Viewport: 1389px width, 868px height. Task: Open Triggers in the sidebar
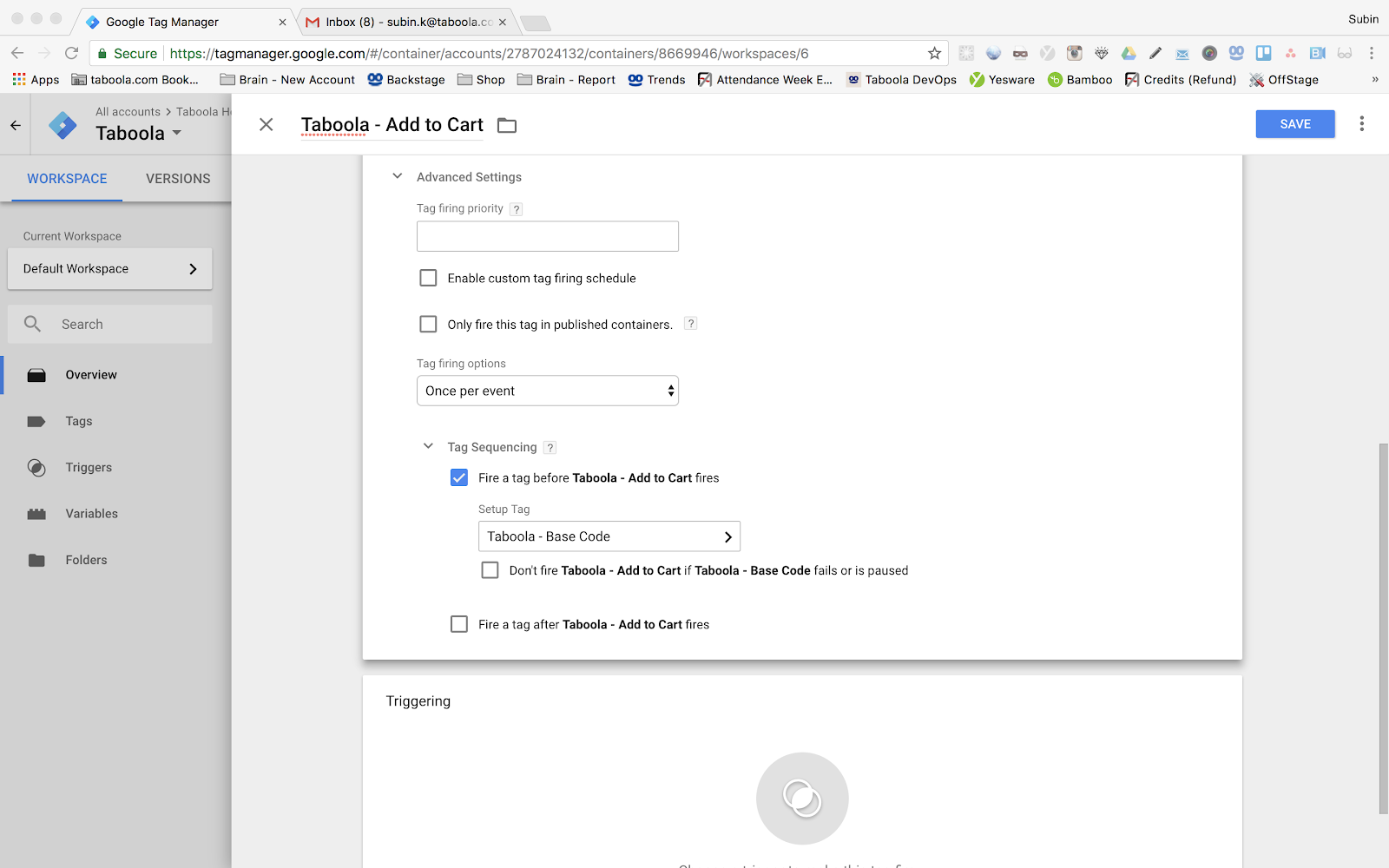[x=89, y=467]
